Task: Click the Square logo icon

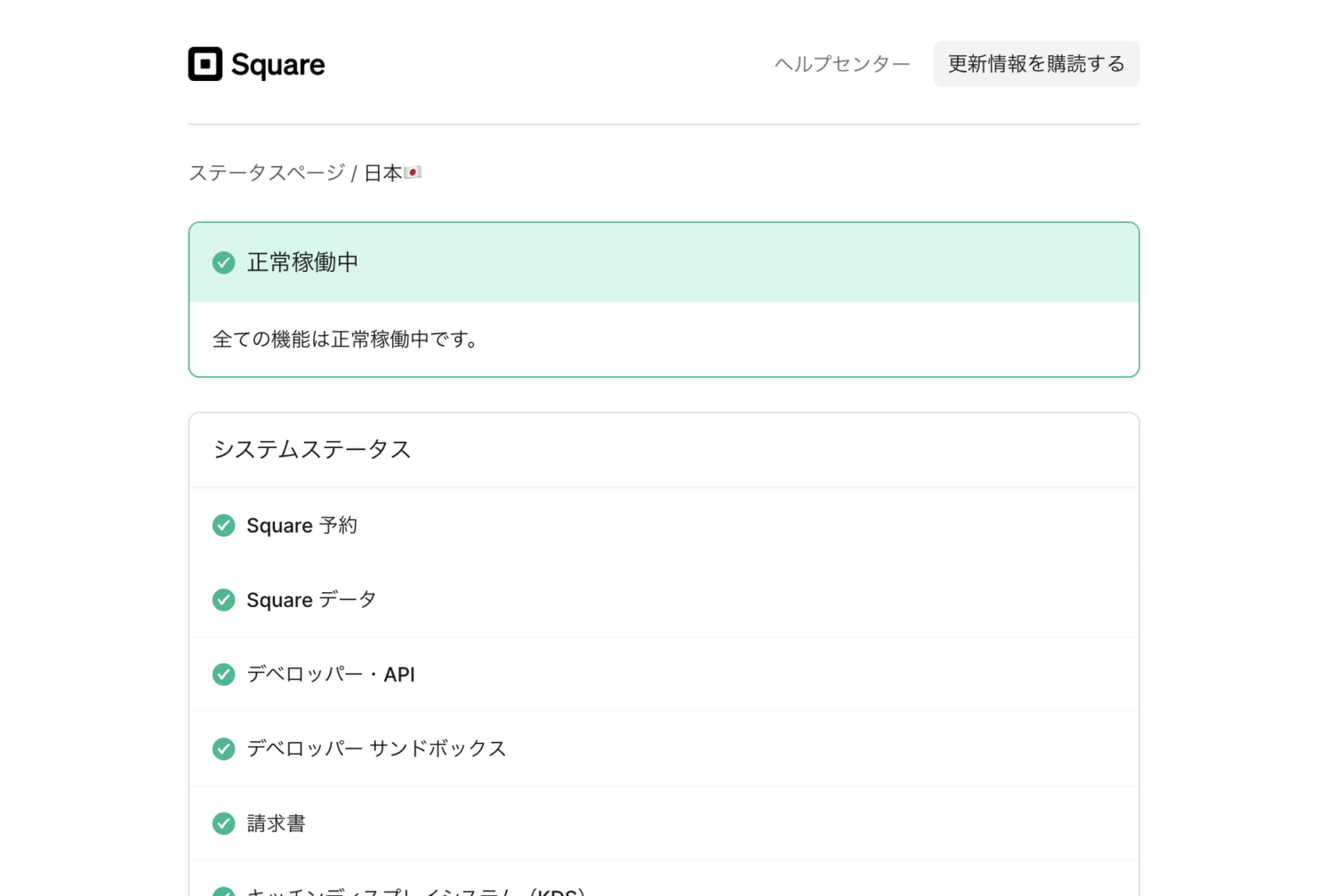Action: (x=205, y=63)
